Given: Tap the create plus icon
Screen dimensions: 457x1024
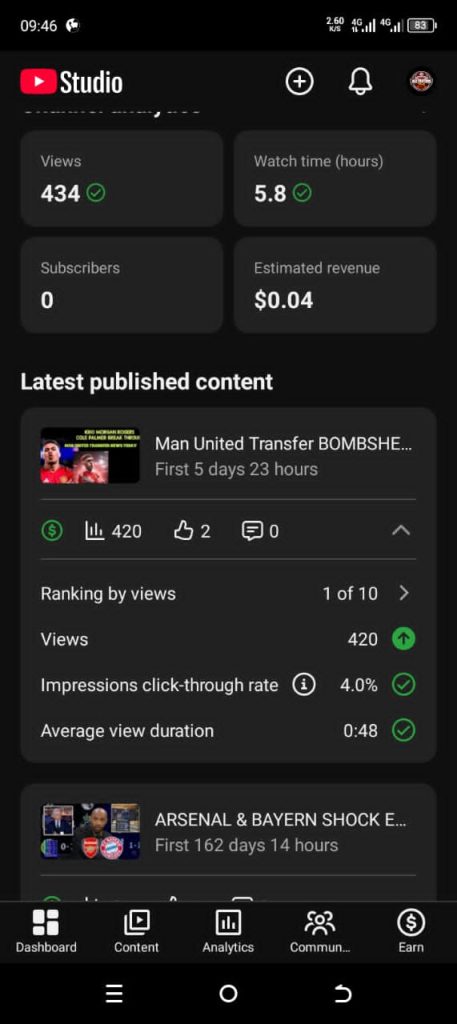Looking at the screenshot, I should [300, 82].
